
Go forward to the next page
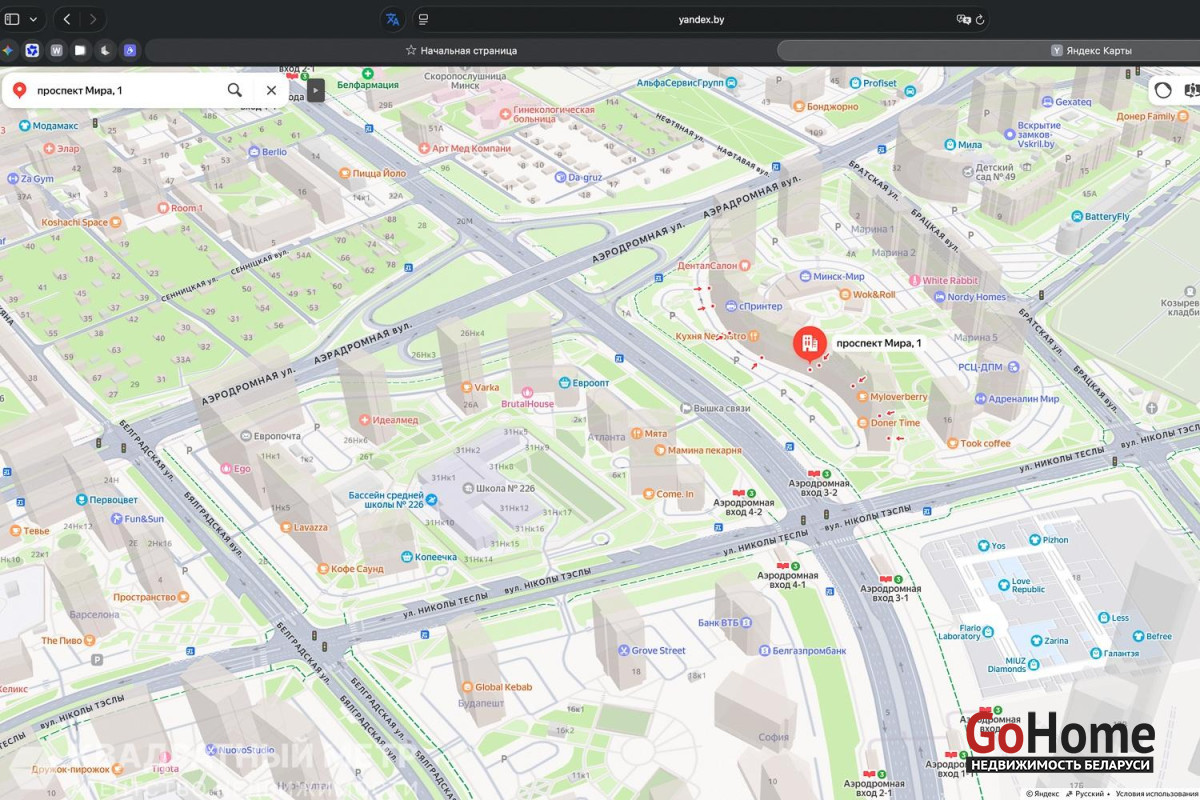(x=93, y=19)
